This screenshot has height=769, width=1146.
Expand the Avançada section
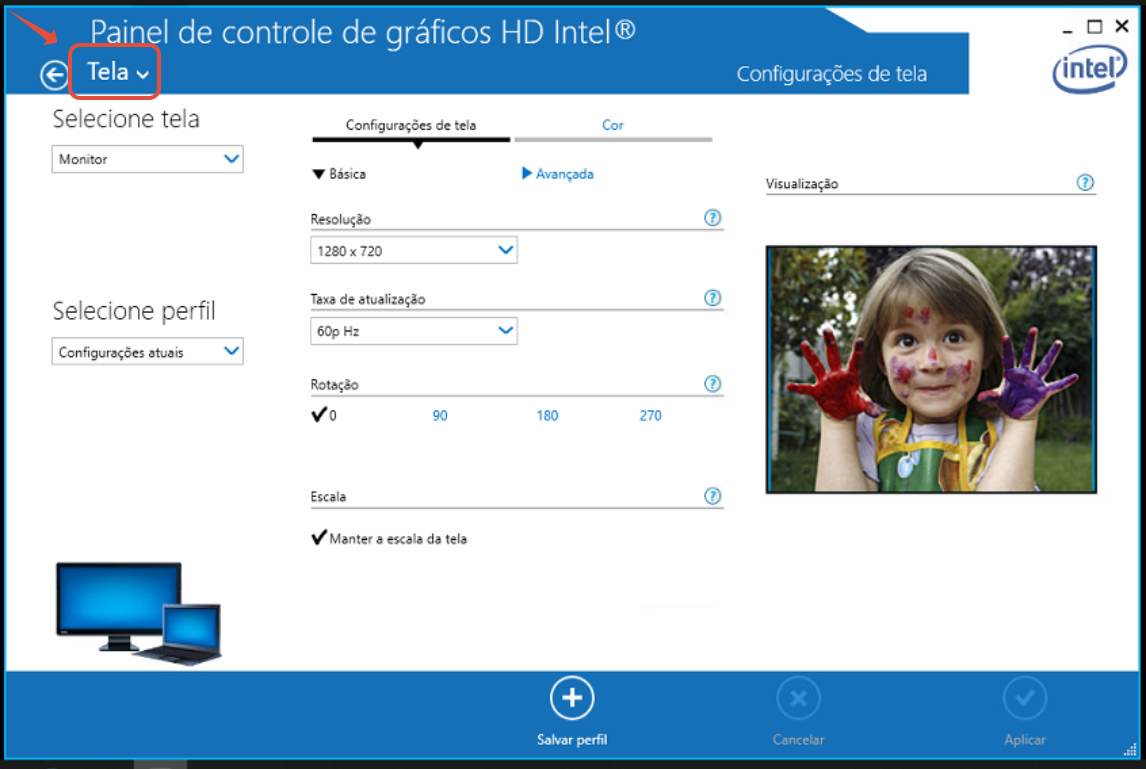click(558, 174)
